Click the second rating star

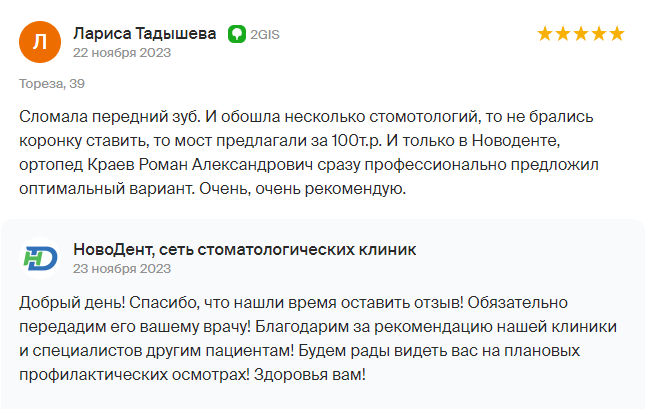[x=563, y=34]
